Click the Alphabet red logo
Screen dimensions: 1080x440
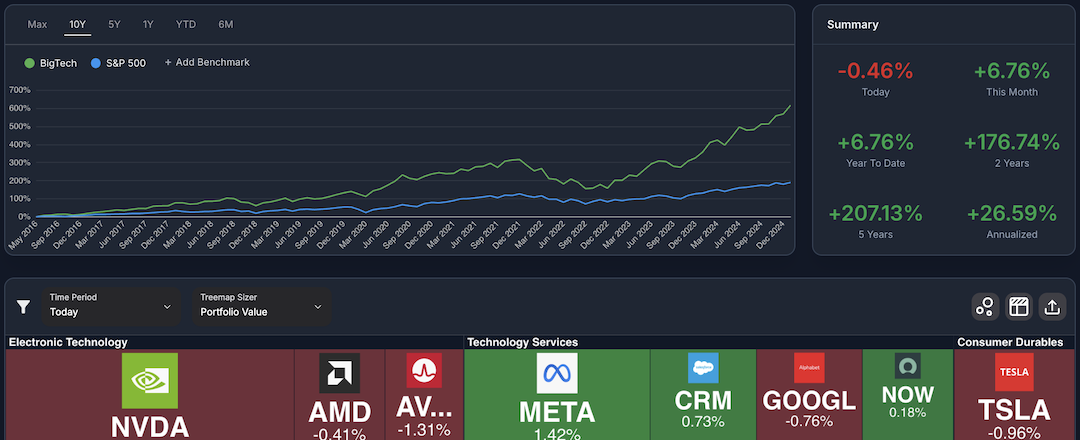[809, 368]
